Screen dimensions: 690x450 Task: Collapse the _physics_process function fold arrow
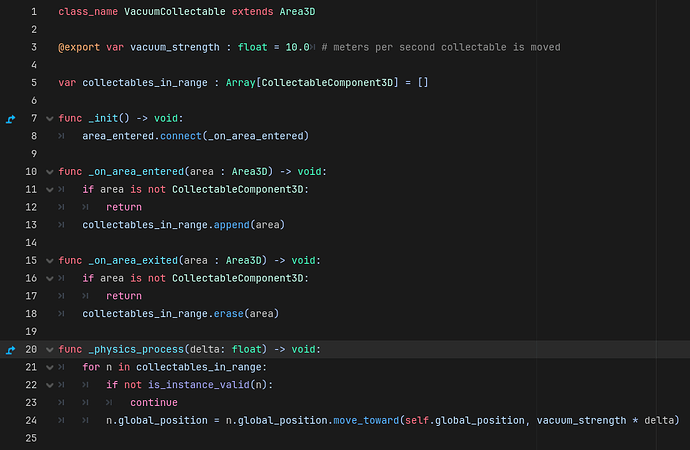pyautogui.click(x=50, y=350)
